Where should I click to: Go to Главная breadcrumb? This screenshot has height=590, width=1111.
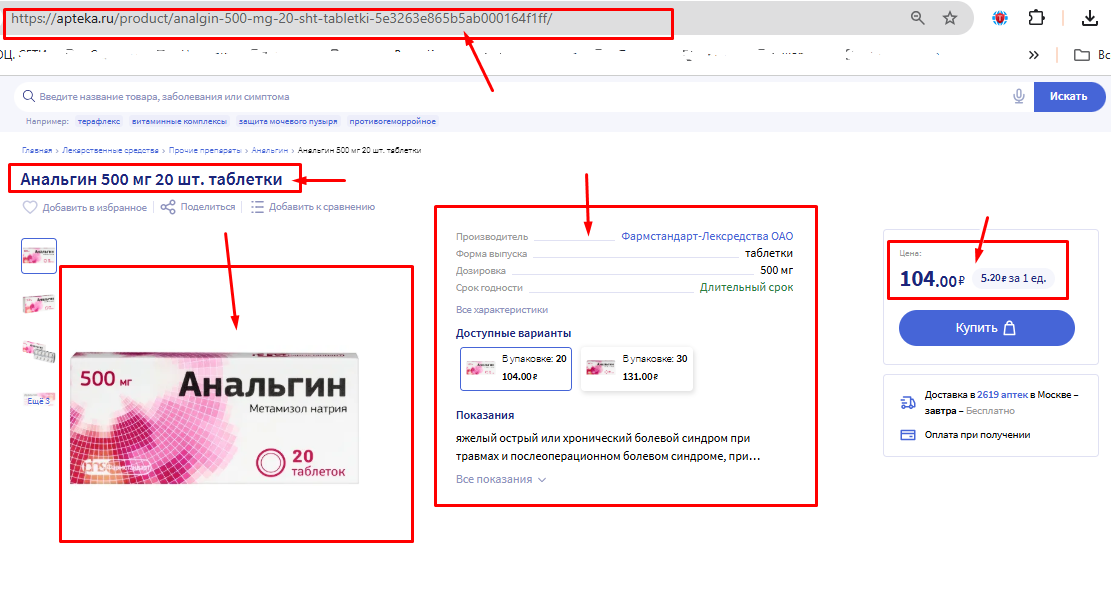(37, 150)
